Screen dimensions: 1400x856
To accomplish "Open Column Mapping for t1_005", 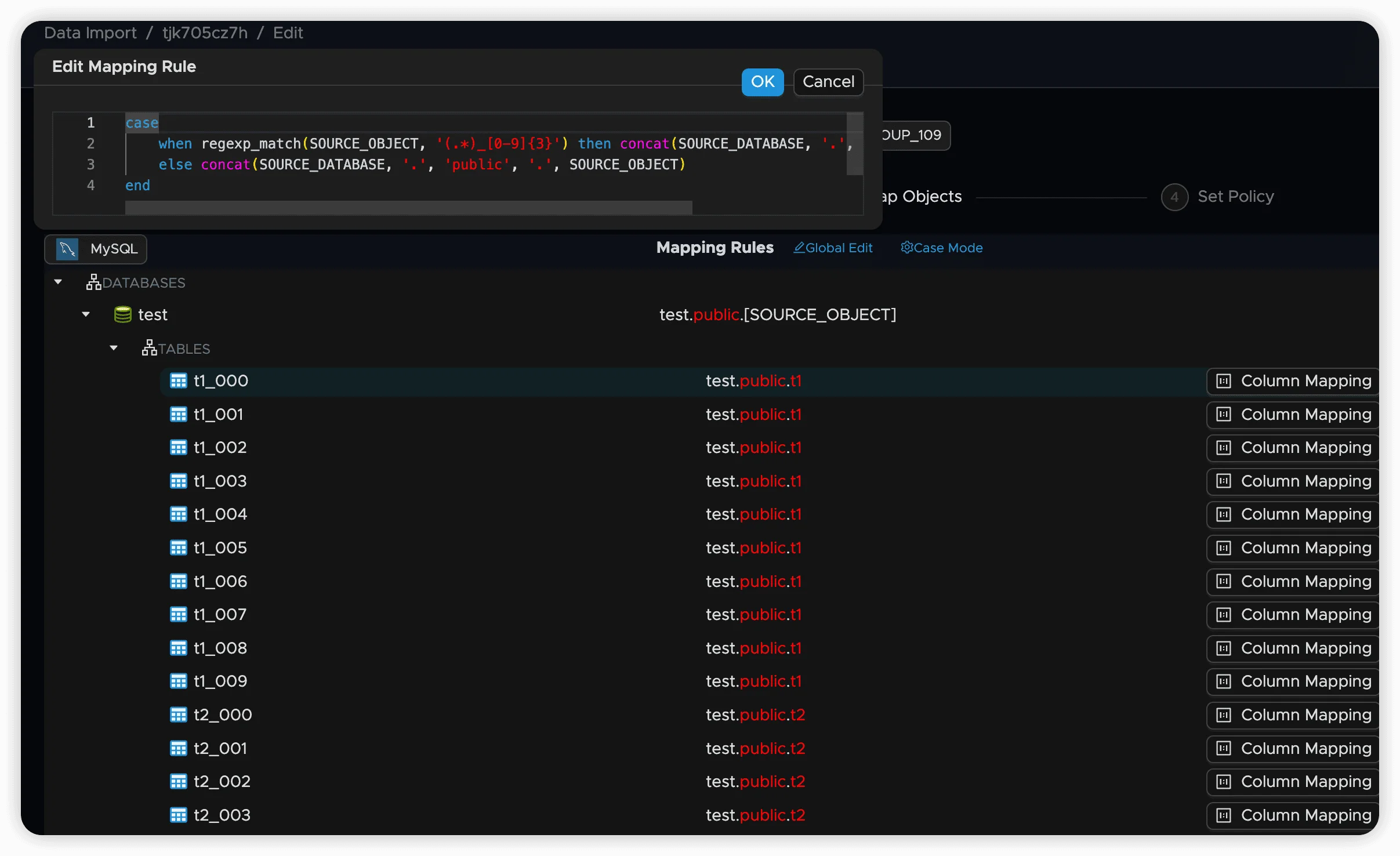I will tap(1293, 549).
